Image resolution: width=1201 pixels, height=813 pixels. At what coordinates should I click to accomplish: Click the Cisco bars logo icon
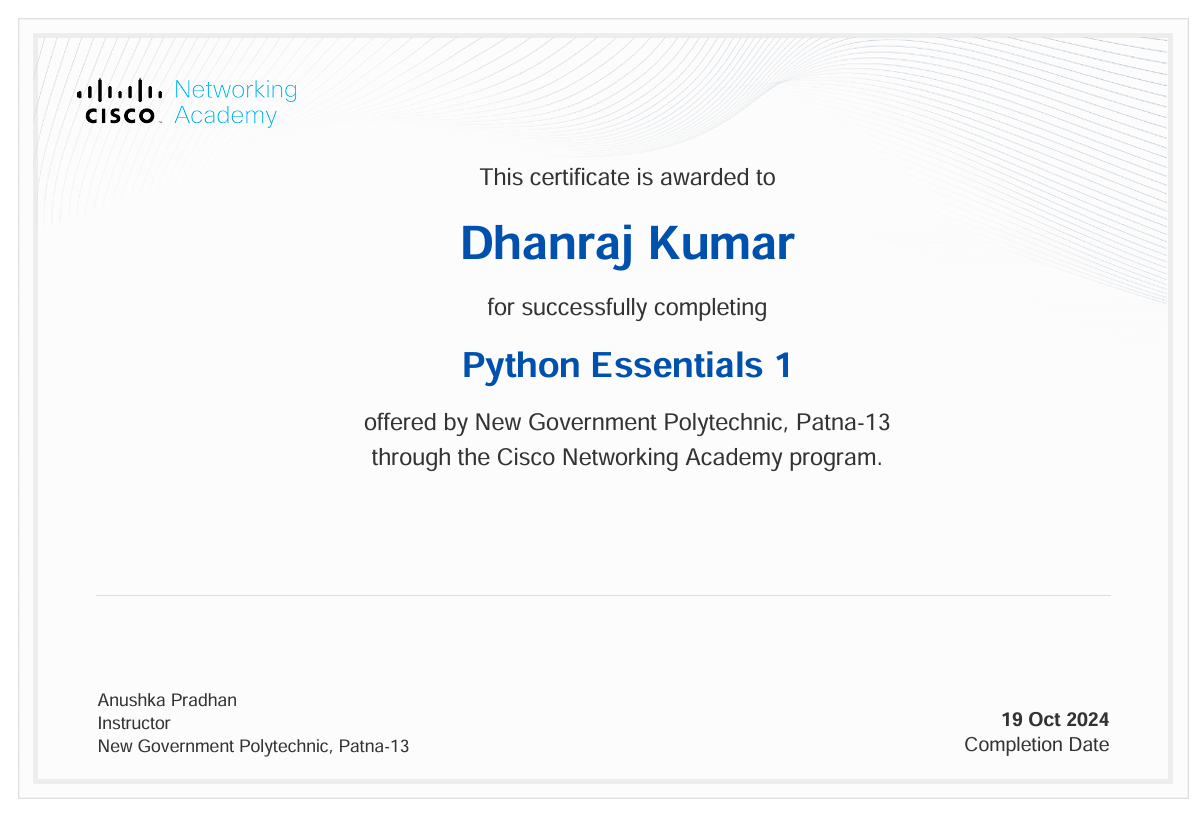pyautogui.click(x=119, y=101)
